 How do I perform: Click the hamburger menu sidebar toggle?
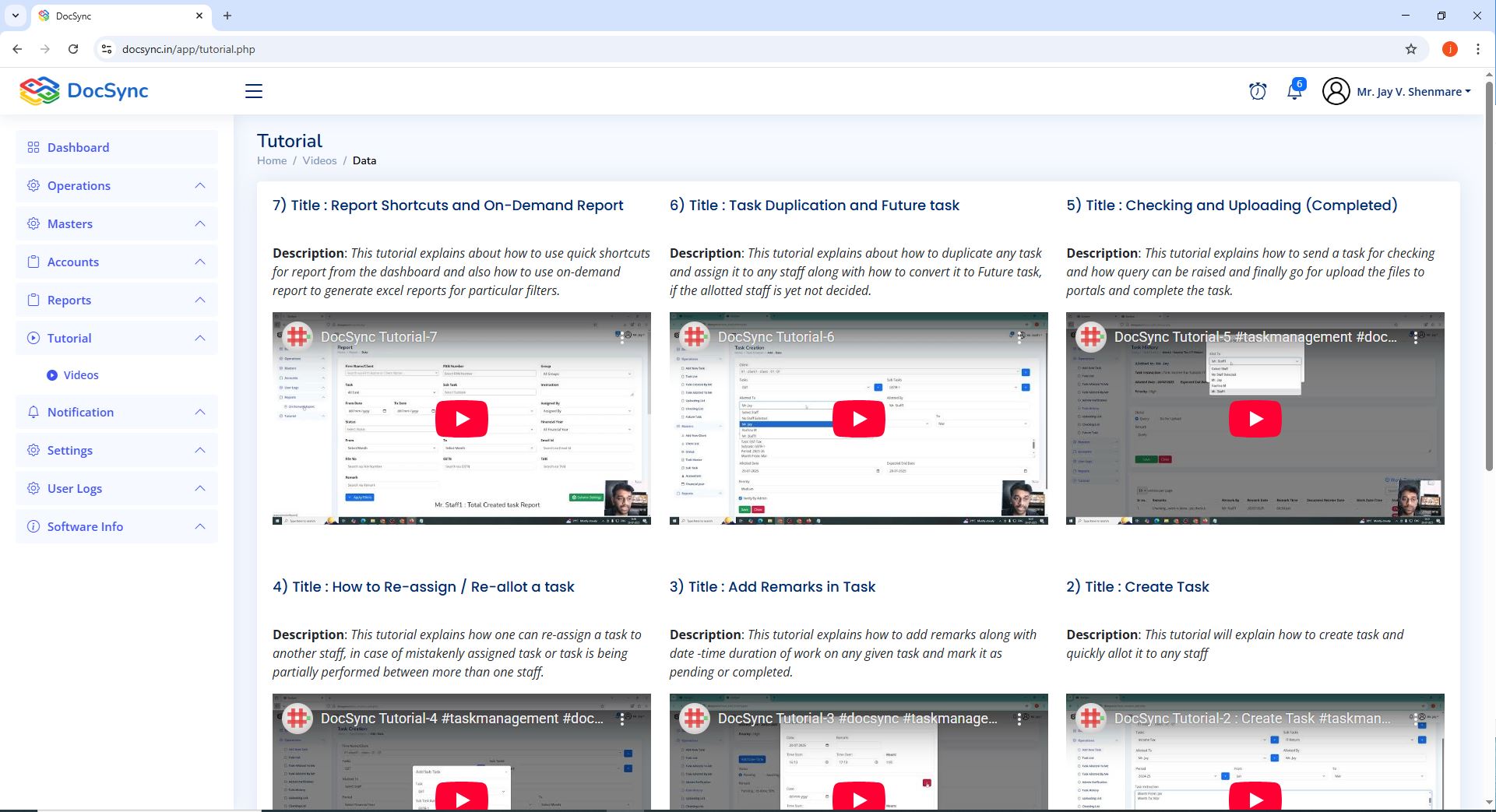click(254, 91)
